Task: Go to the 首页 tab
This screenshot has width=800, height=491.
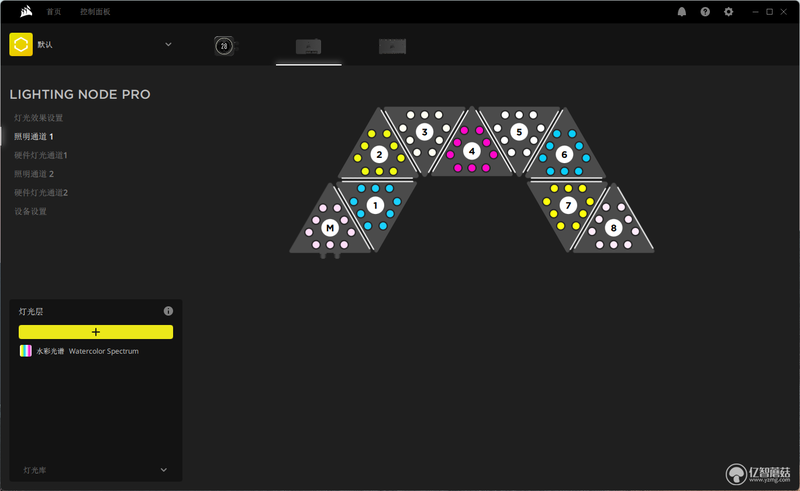Action: [54, 12]
